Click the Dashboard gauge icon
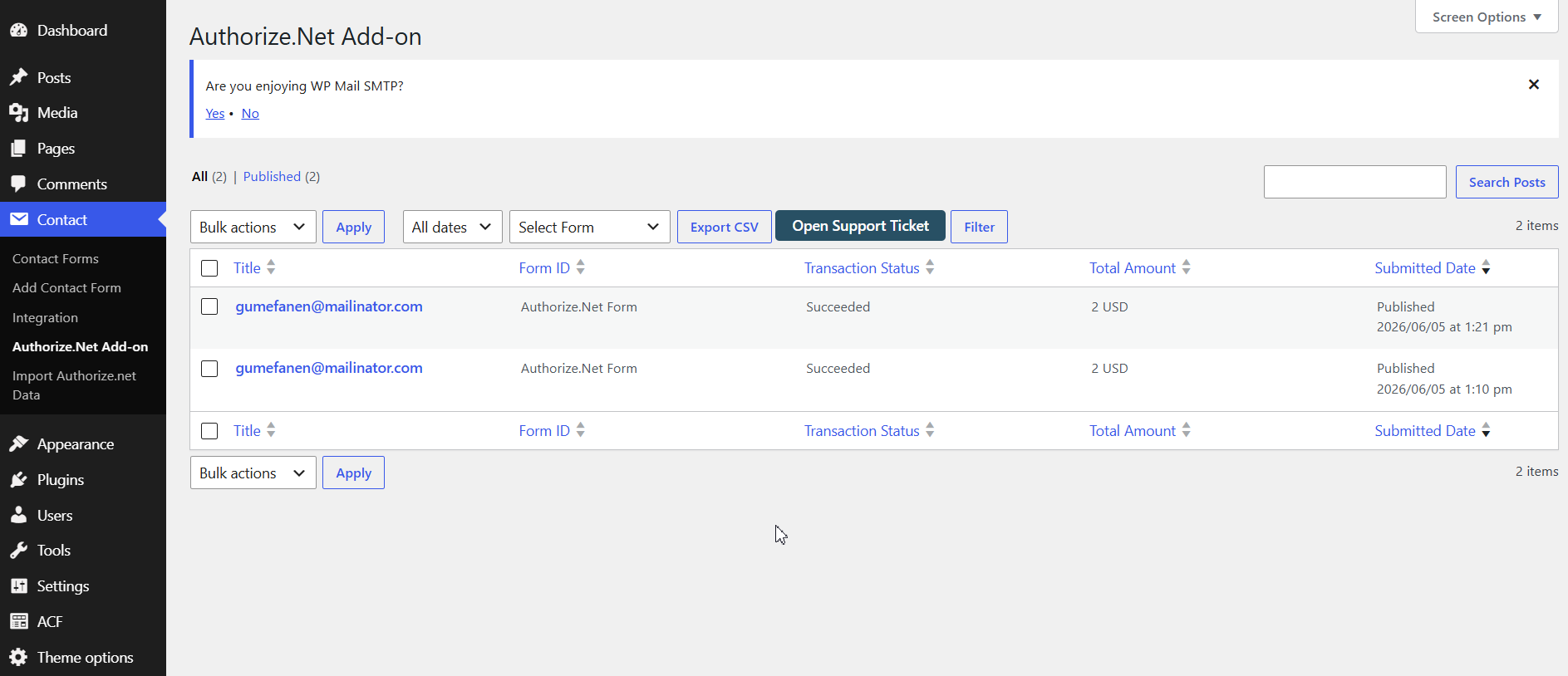Screen dimensions: 1568x676 pyautogui.click(x=18, y=31)
